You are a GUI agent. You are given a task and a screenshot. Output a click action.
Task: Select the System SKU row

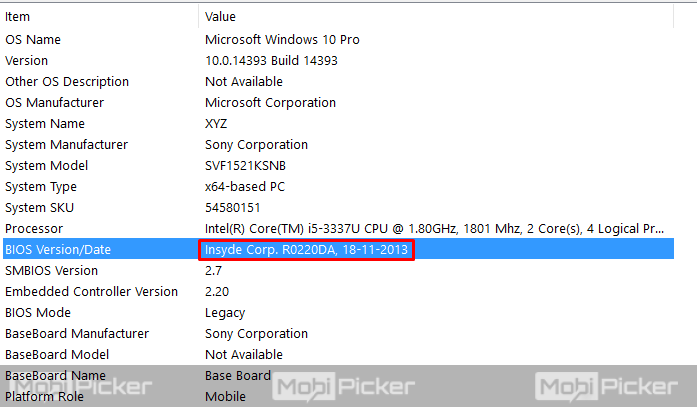40,208
